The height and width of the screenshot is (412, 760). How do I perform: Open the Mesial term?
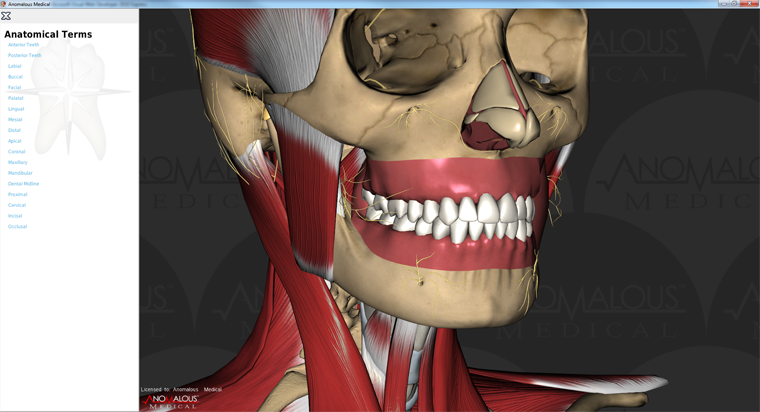click(15, 120)
